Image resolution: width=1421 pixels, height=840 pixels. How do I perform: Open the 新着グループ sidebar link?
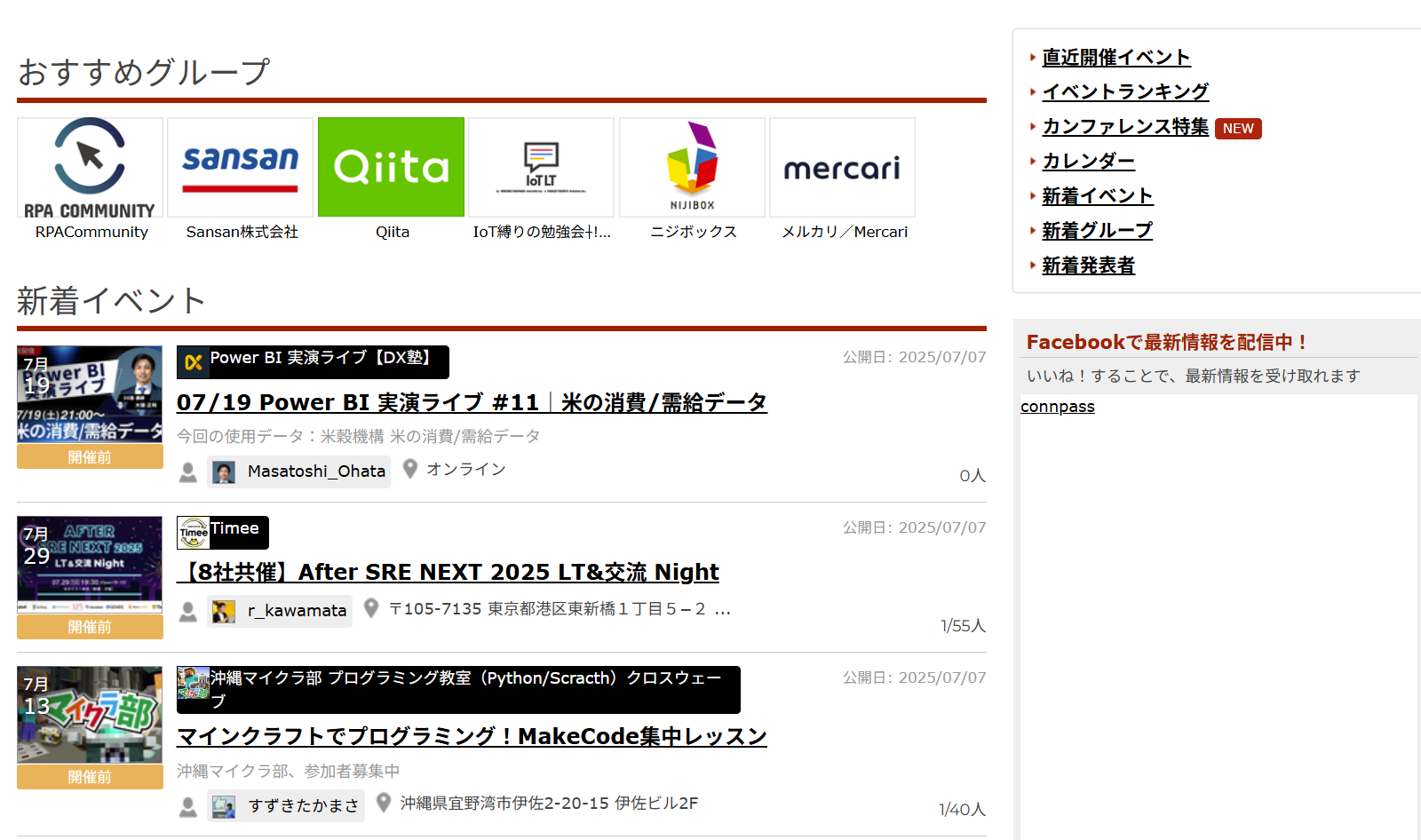click(1097, 231)
